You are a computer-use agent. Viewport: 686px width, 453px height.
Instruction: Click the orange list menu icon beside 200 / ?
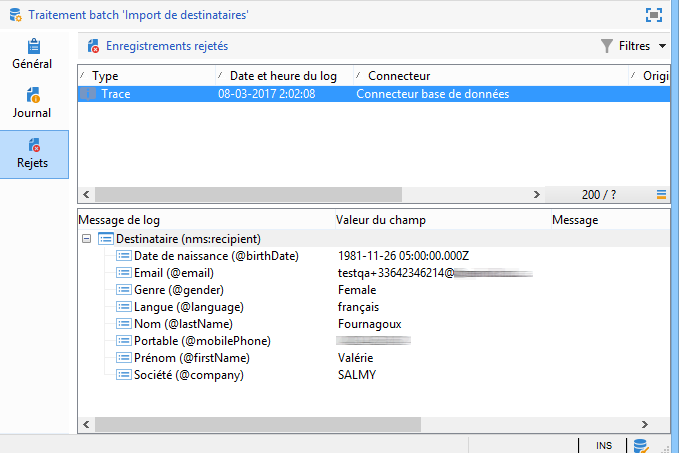pos(661,194)
